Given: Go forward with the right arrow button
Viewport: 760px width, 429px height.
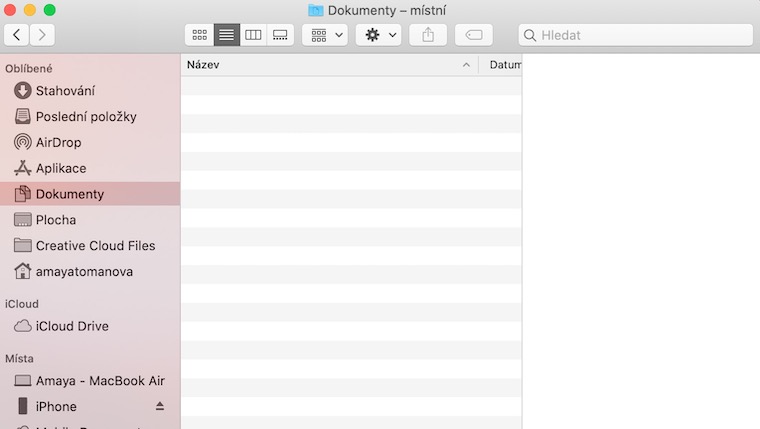Looking at the screenshot, I should [42, 35].
